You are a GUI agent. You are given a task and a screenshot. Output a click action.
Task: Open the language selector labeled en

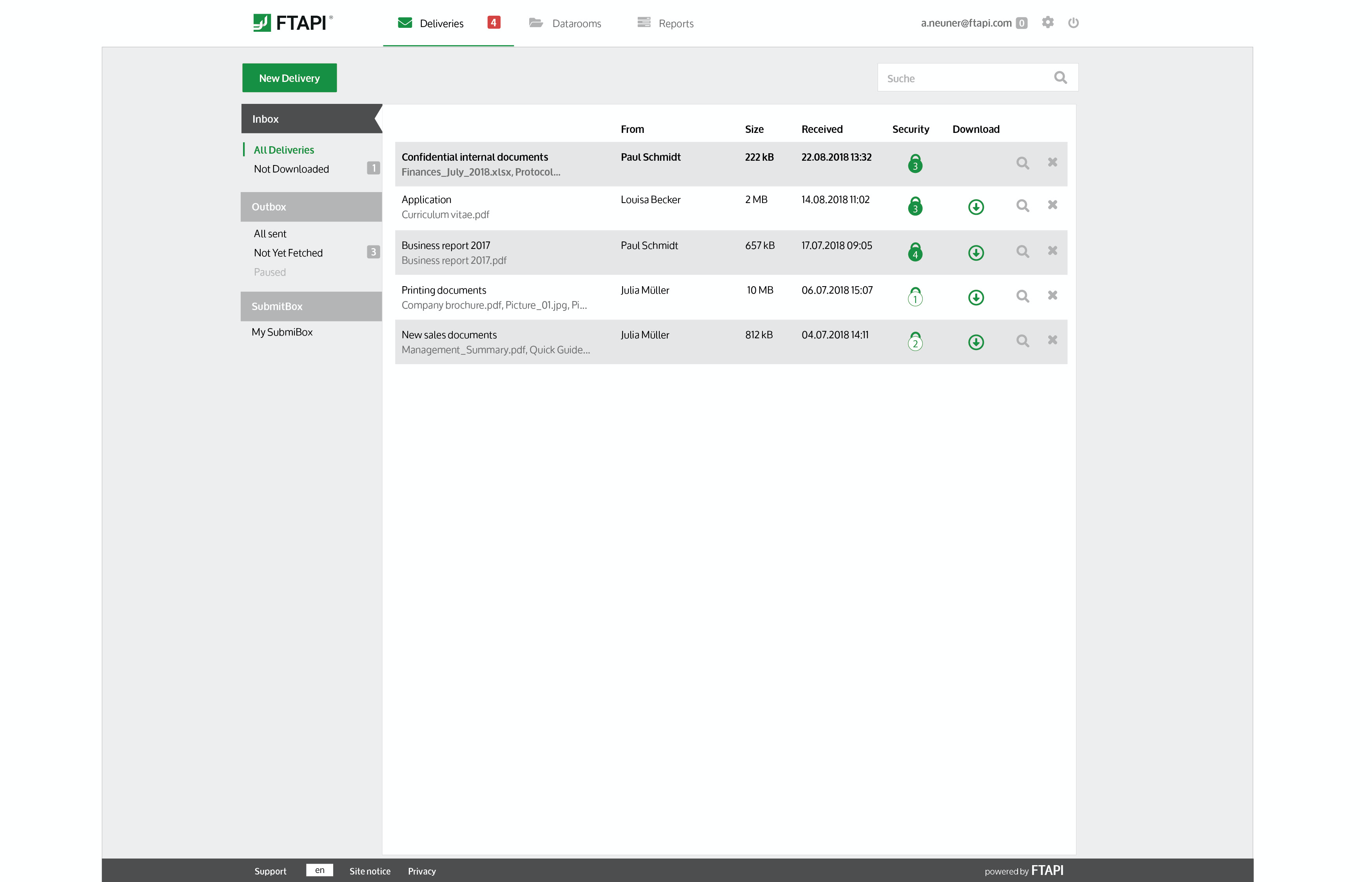[319, 870]
